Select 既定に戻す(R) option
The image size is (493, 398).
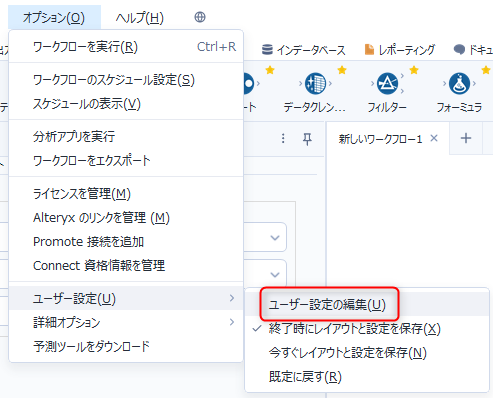[x=367, y=377]
